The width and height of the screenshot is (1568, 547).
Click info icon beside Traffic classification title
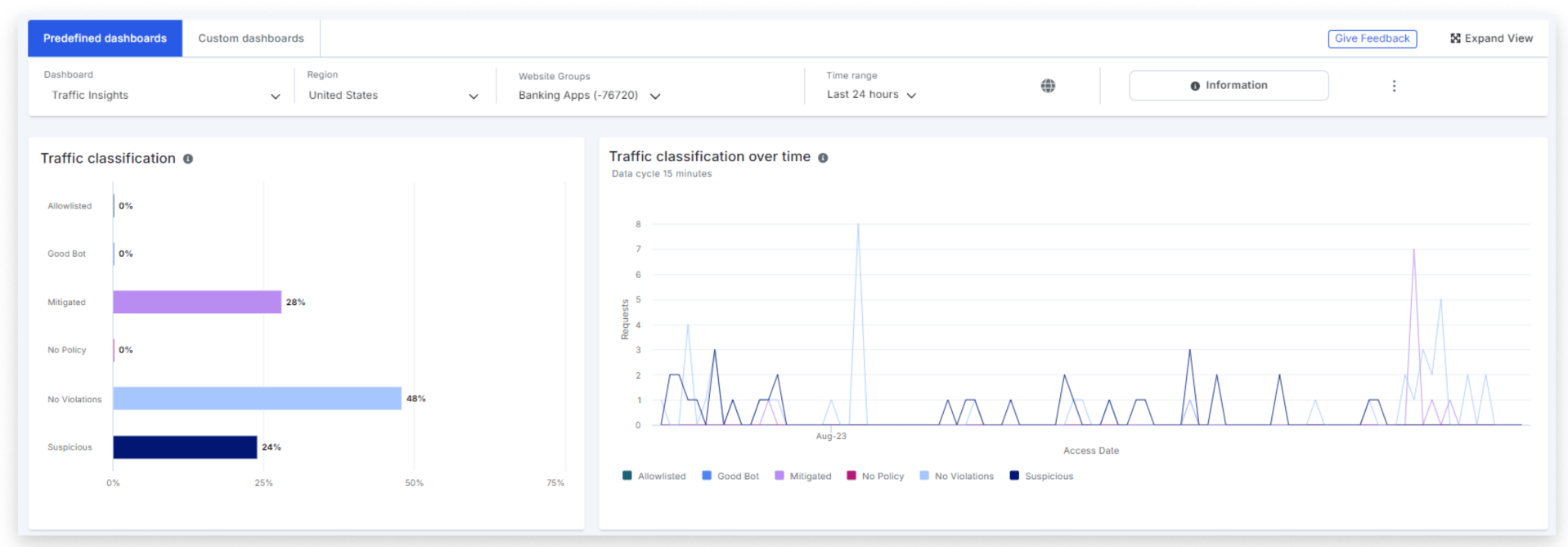pos(188,159)
